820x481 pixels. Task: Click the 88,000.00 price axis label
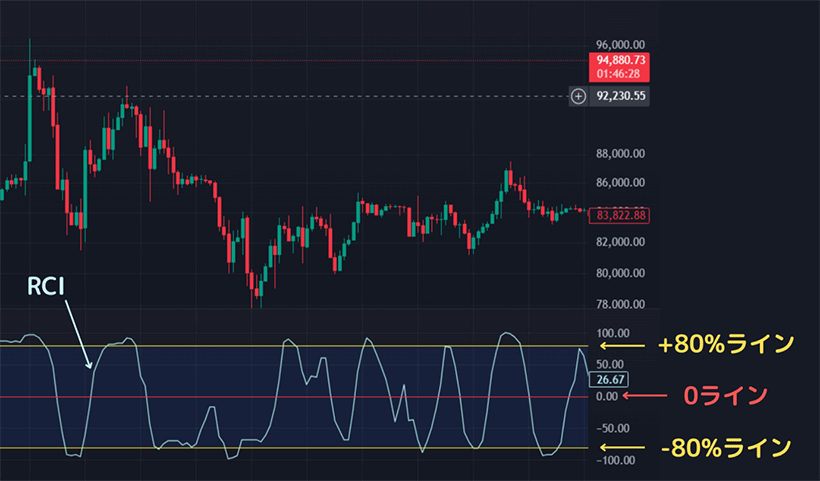(x=620, y=154)
